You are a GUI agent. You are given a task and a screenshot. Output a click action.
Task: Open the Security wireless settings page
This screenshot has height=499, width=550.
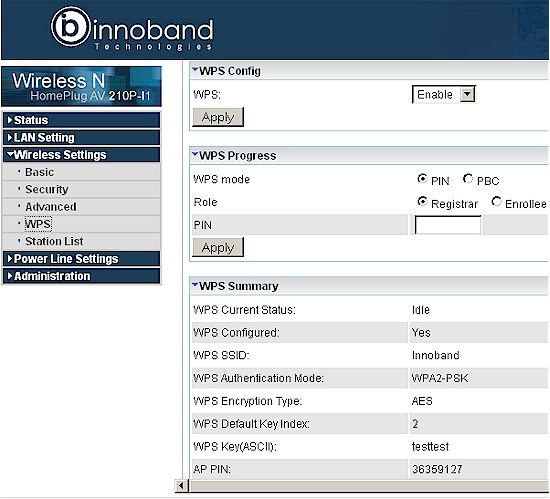47,189
